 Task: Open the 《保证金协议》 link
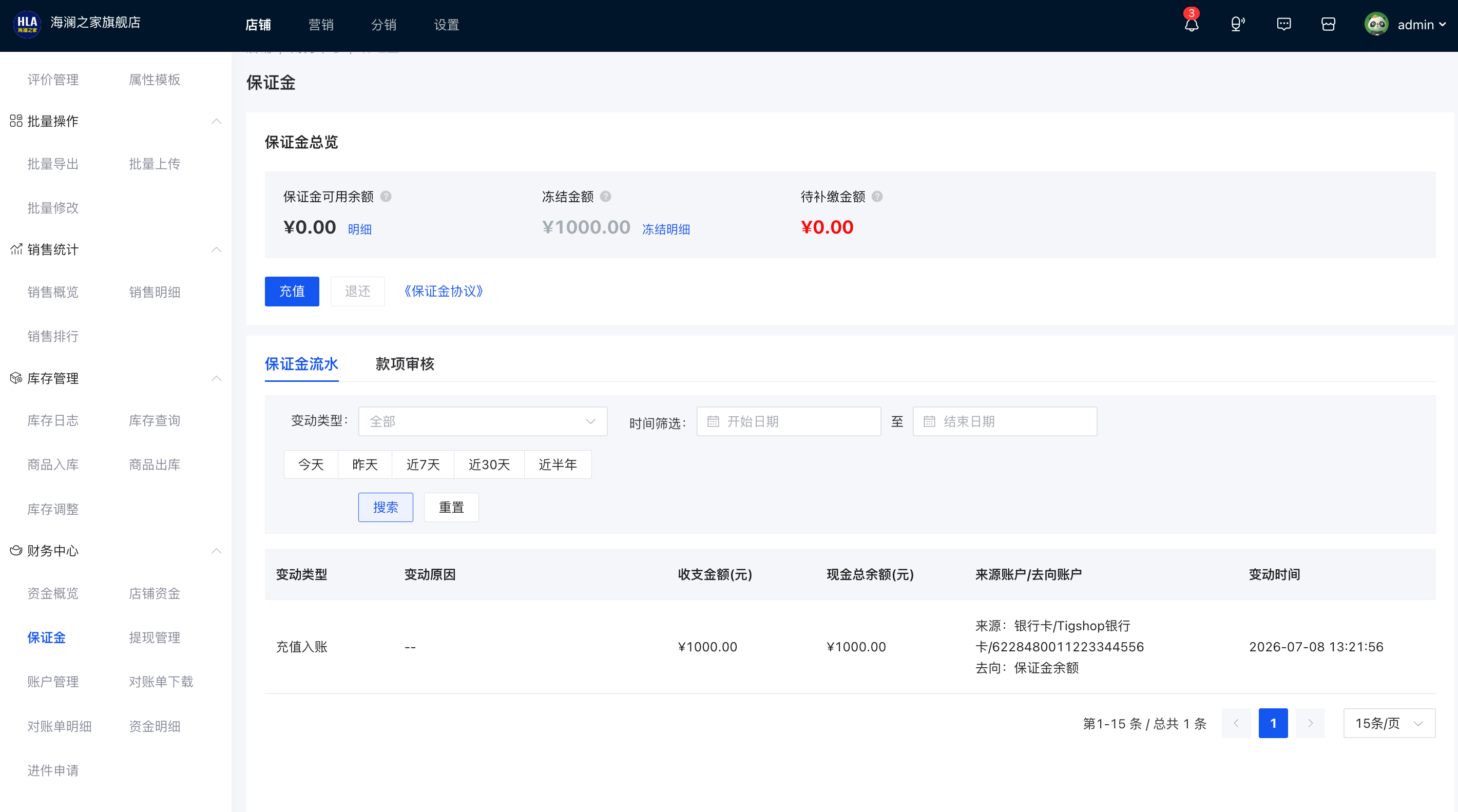click(x=443, y=292)
